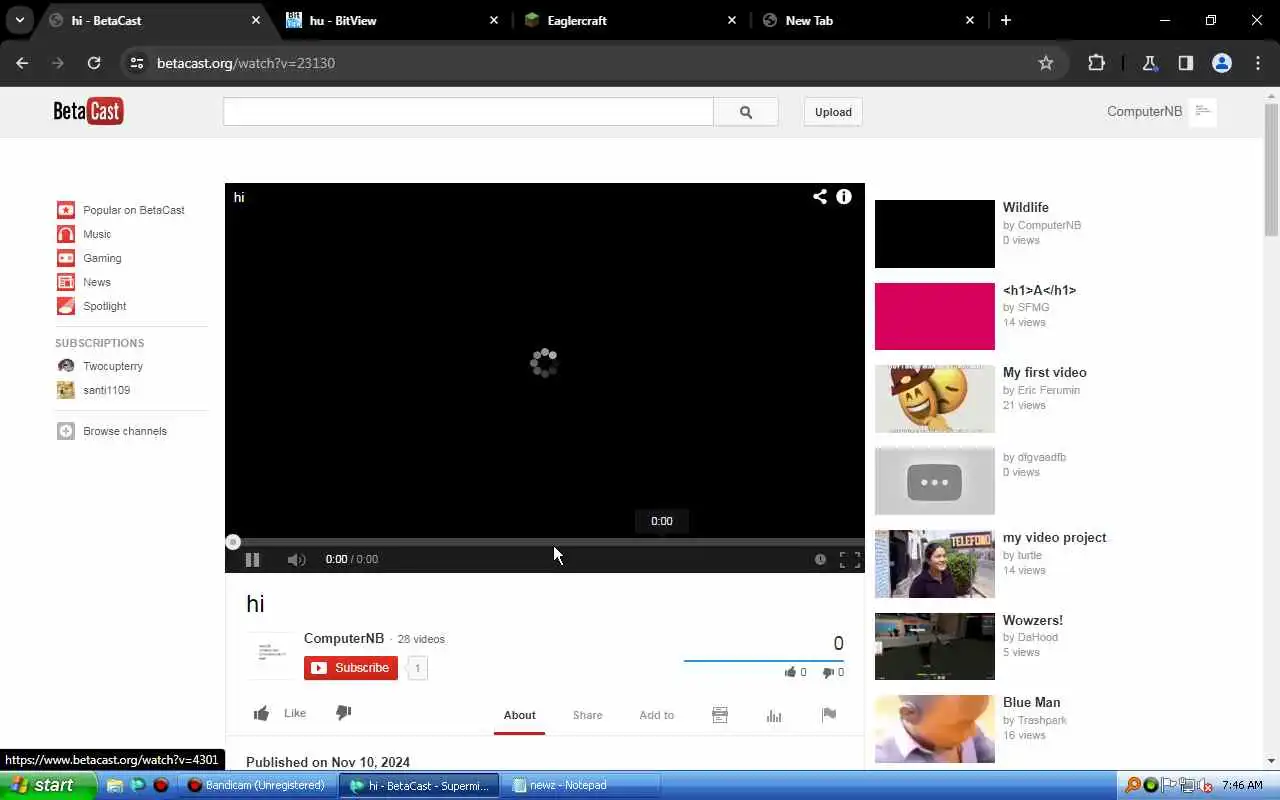
Task: Open a new browser tab with plus
Action: click(x=1006, y=20)
